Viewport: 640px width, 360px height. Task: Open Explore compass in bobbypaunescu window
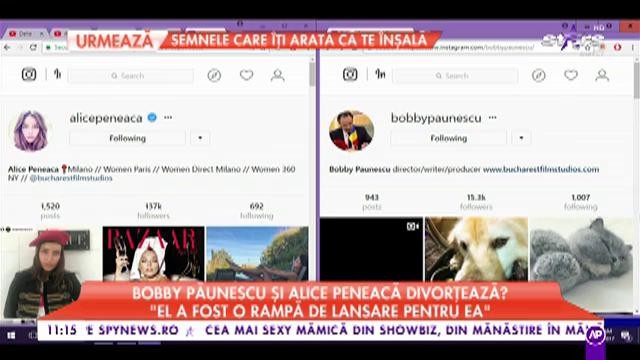pyautogui.click(x=538, y=76)
